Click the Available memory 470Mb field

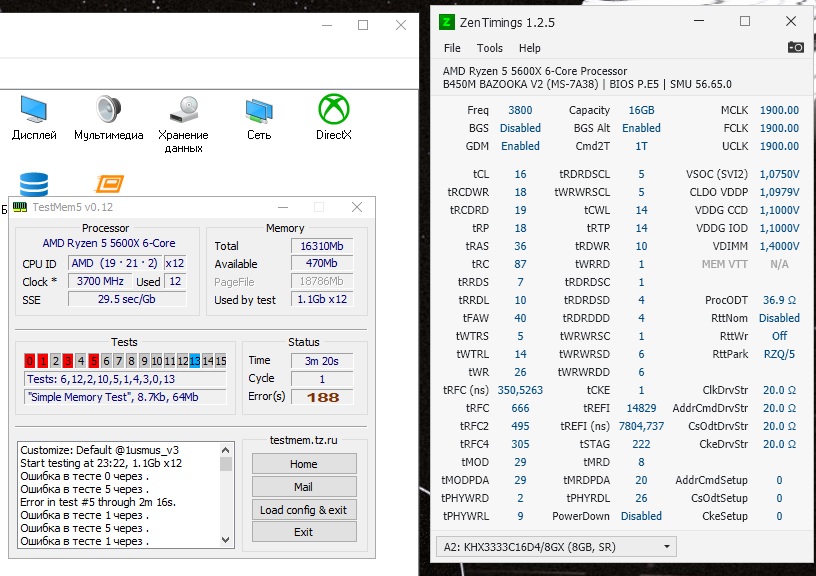click(322, 263)
